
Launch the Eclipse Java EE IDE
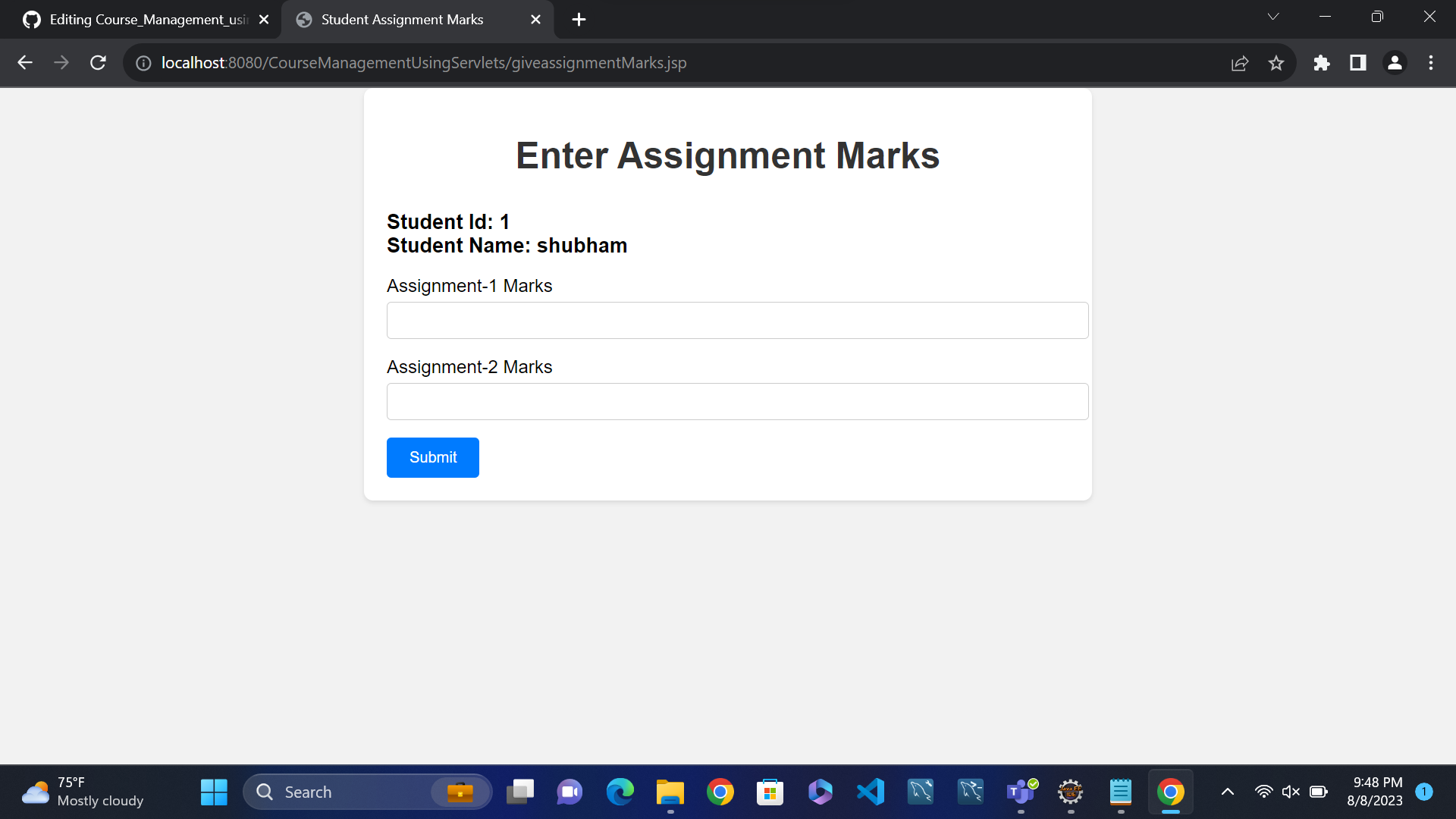point(1070,791)
